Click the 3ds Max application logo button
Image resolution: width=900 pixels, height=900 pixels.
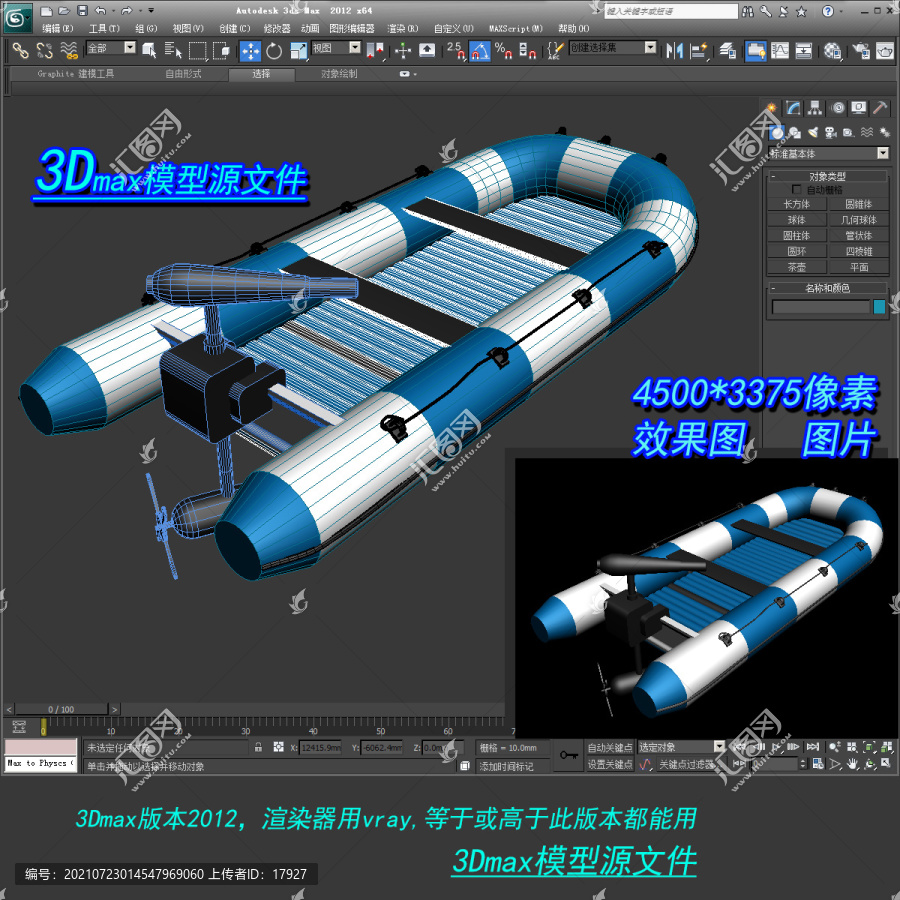18,18
